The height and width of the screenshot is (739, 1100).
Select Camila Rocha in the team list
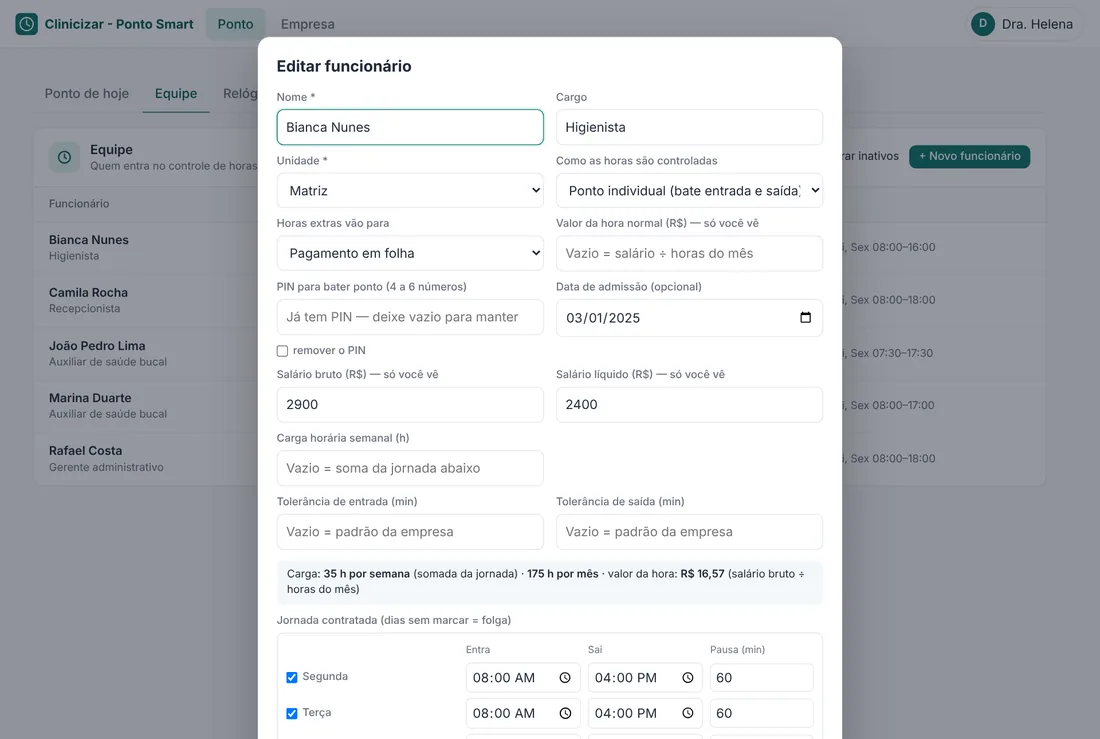(88, 293)
